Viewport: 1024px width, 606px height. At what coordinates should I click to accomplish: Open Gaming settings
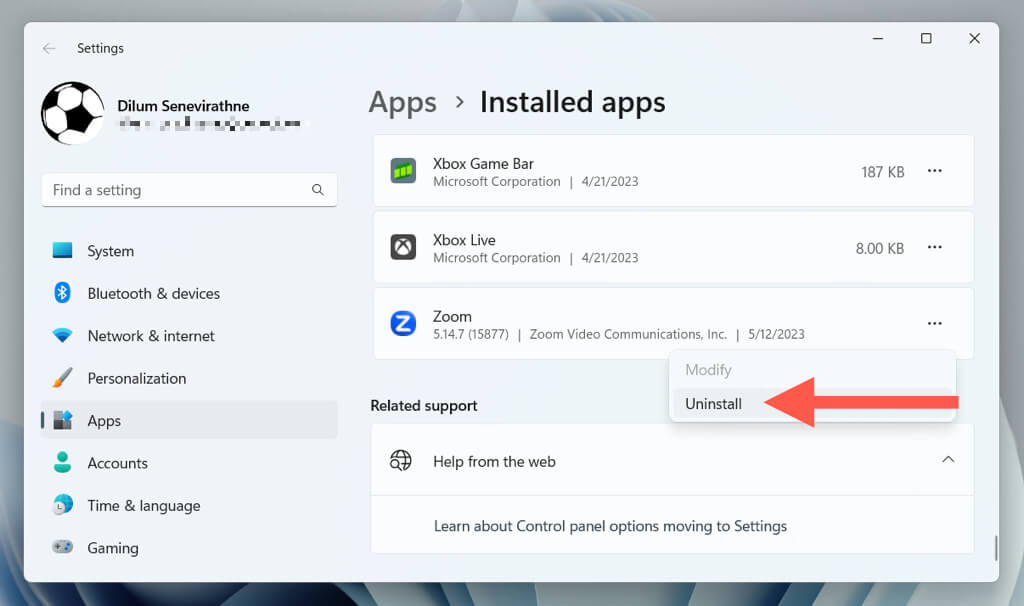[189, 548]
